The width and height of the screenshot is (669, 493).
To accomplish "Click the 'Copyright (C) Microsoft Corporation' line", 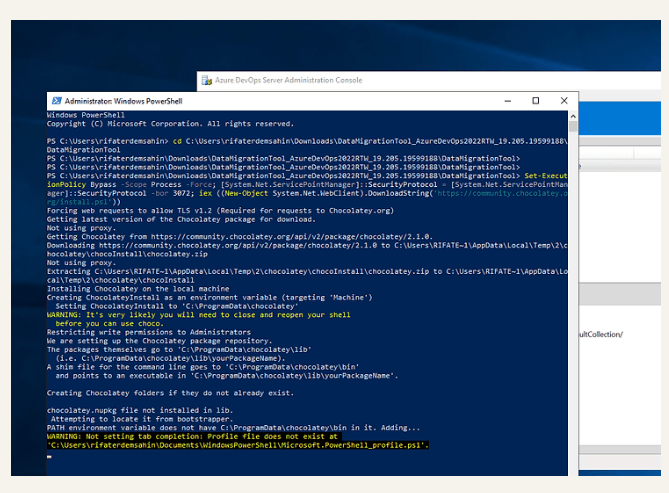I will tap(170, 124).
